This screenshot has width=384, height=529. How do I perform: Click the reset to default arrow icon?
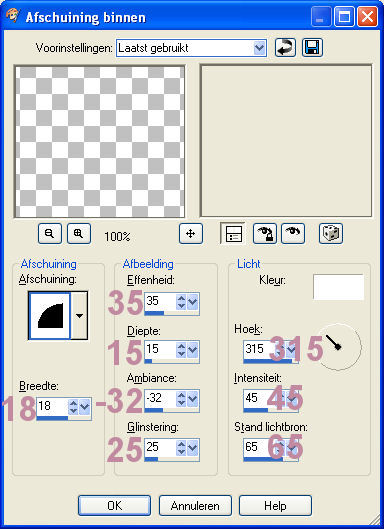coord(285,48)
